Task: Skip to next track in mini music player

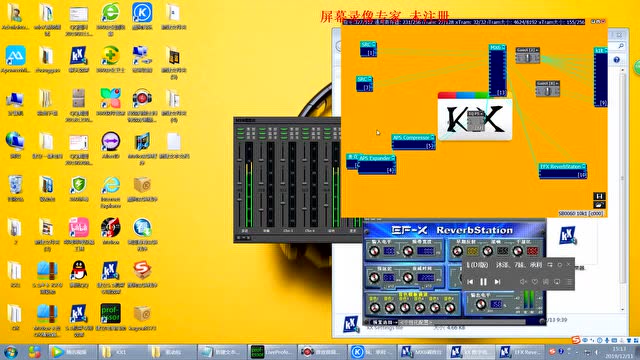Action: click(497, 282)
